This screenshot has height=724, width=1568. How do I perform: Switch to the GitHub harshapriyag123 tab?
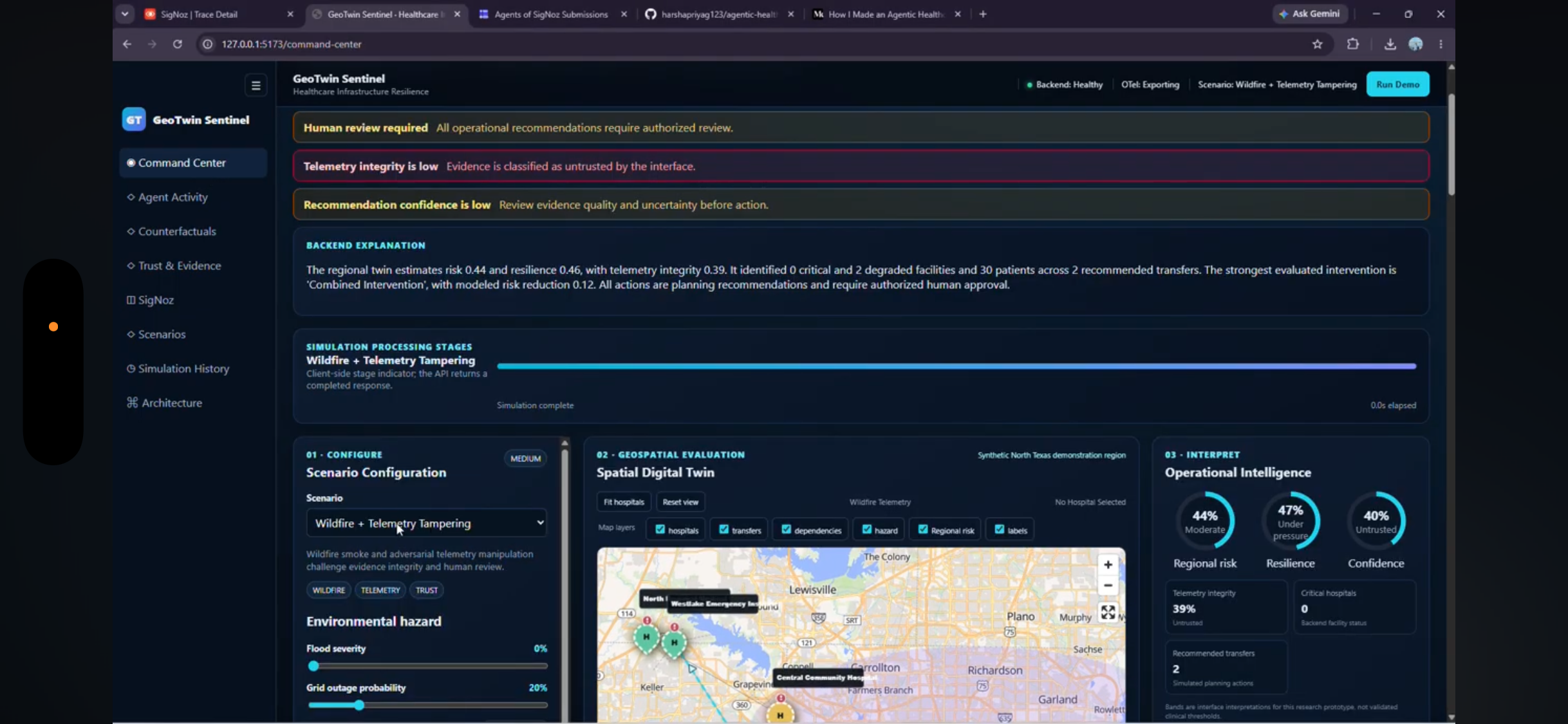[x=718, y=14]
